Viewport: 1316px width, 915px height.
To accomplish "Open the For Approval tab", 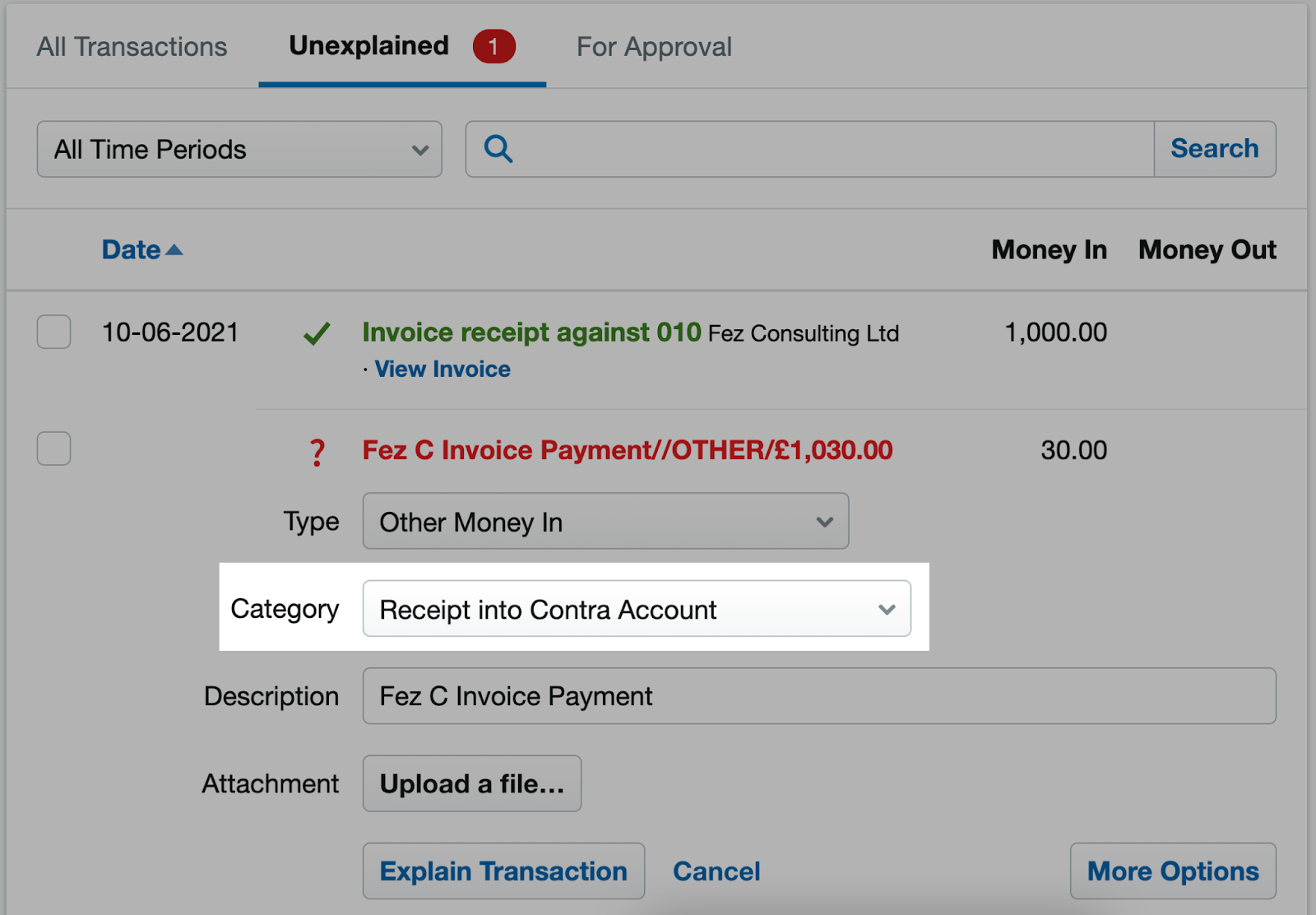I will tap(654, 47).
